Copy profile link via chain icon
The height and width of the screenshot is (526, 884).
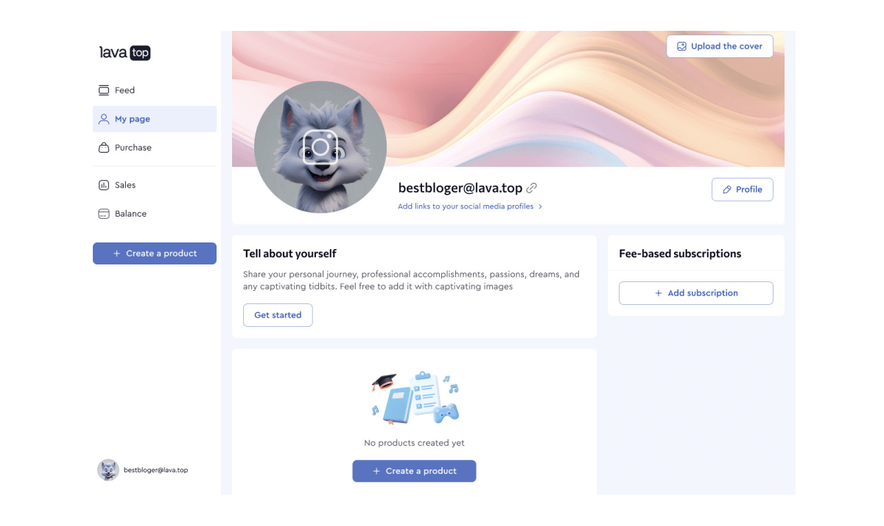click(x=532, y=188)
